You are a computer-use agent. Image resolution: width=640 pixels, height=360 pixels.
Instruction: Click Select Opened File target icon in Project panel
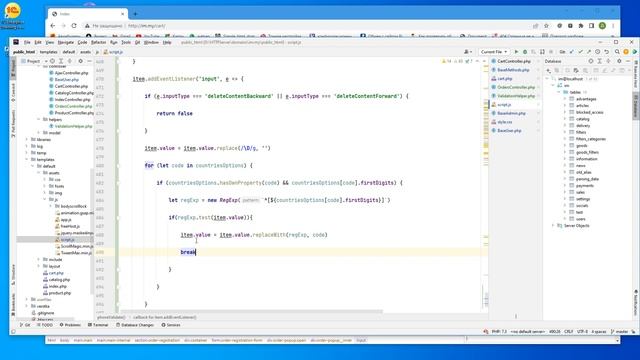tap(52, 61)
